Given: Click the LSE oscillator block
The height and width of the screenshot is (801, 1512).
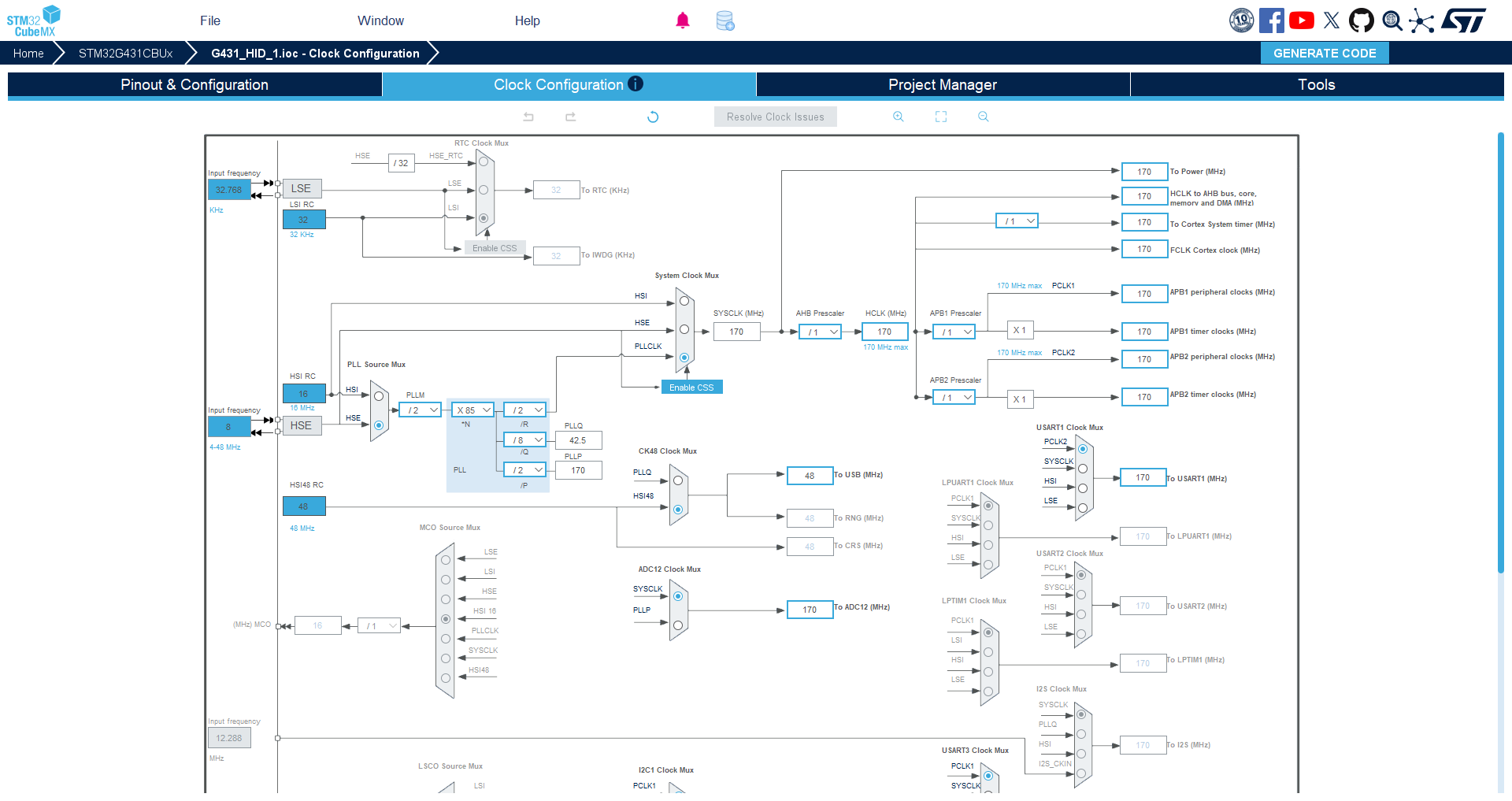Looking at the screenshot, I should click(302, 188).
